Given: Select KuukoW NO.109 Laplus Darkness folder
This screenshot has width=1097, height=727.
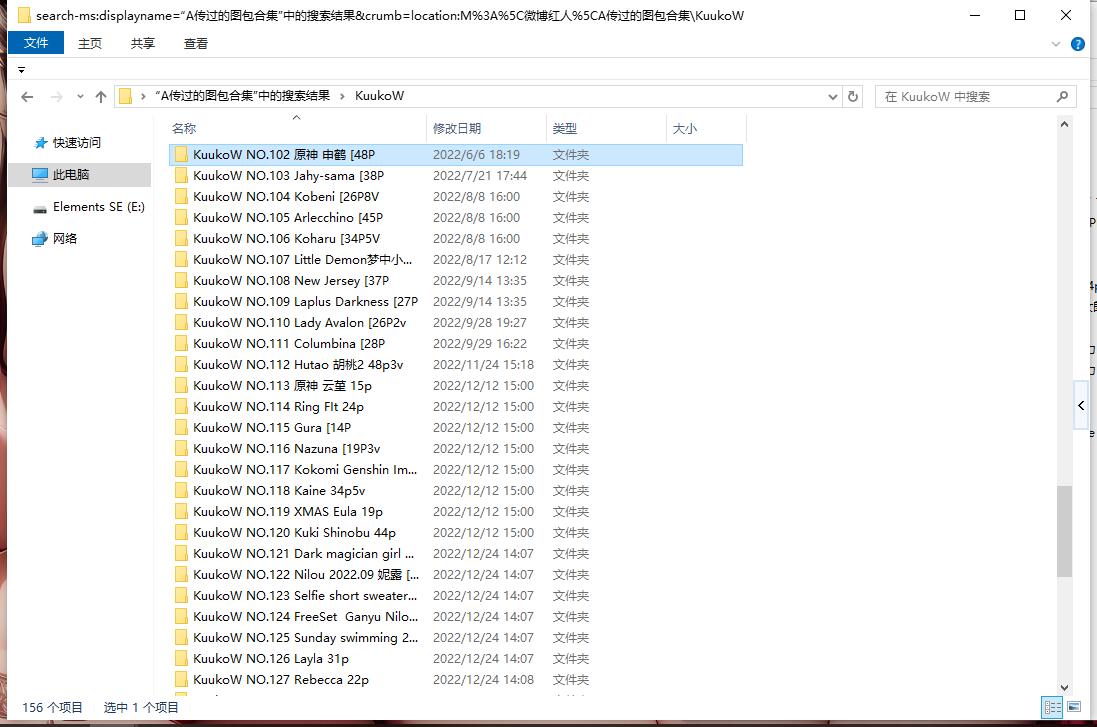Looking at the screenshot, I should click(x=455, y=302).
